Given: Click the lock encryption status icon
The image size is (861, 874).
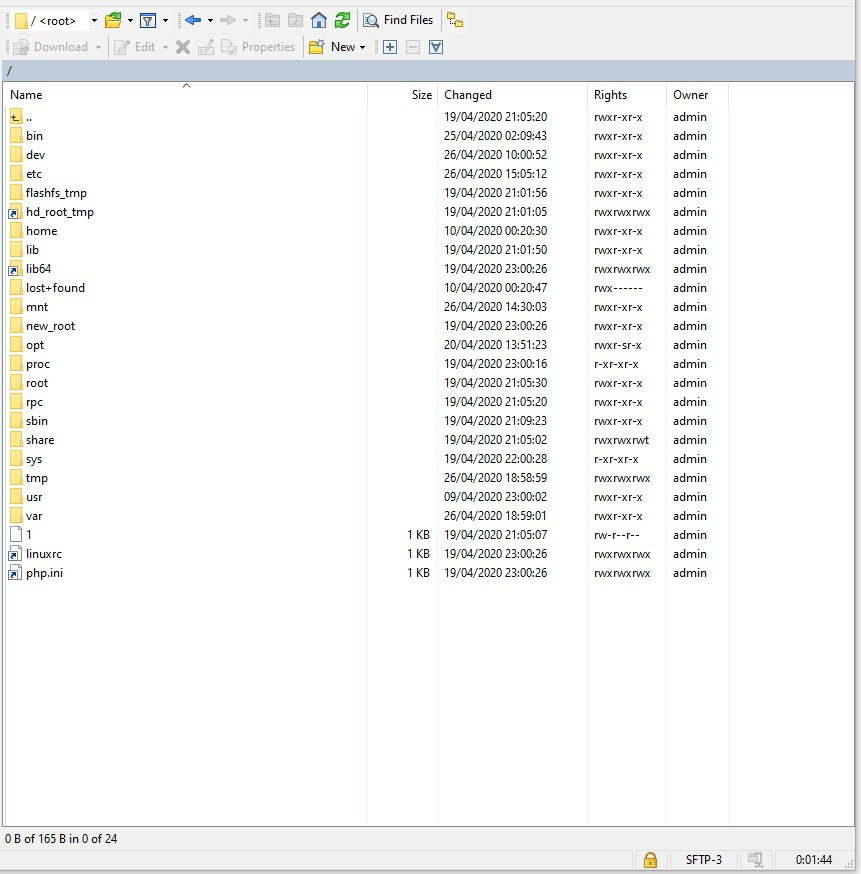Looking at the screenshot, I should 650,860.
